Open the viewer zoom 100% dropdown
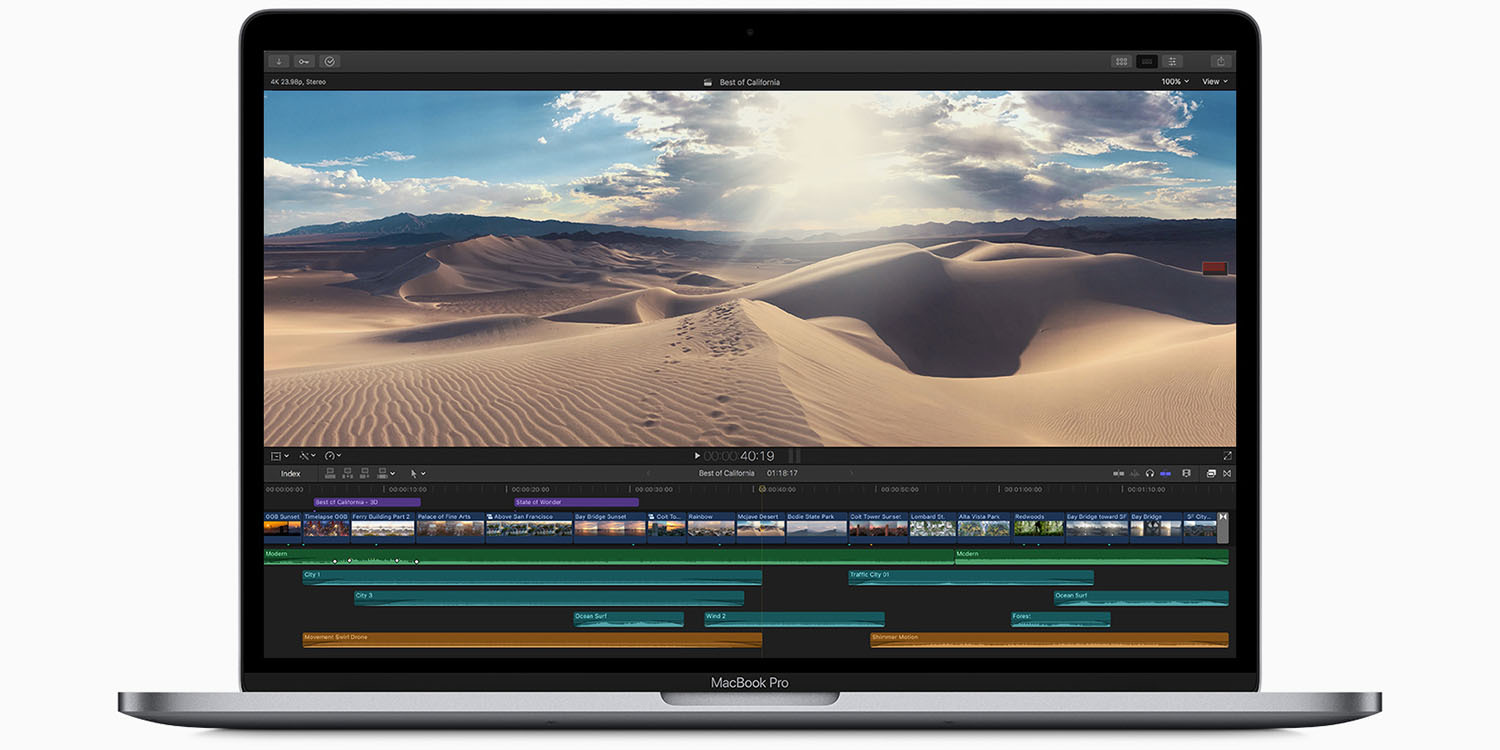Viewport: 1500px width, 750px height. 1174,81
